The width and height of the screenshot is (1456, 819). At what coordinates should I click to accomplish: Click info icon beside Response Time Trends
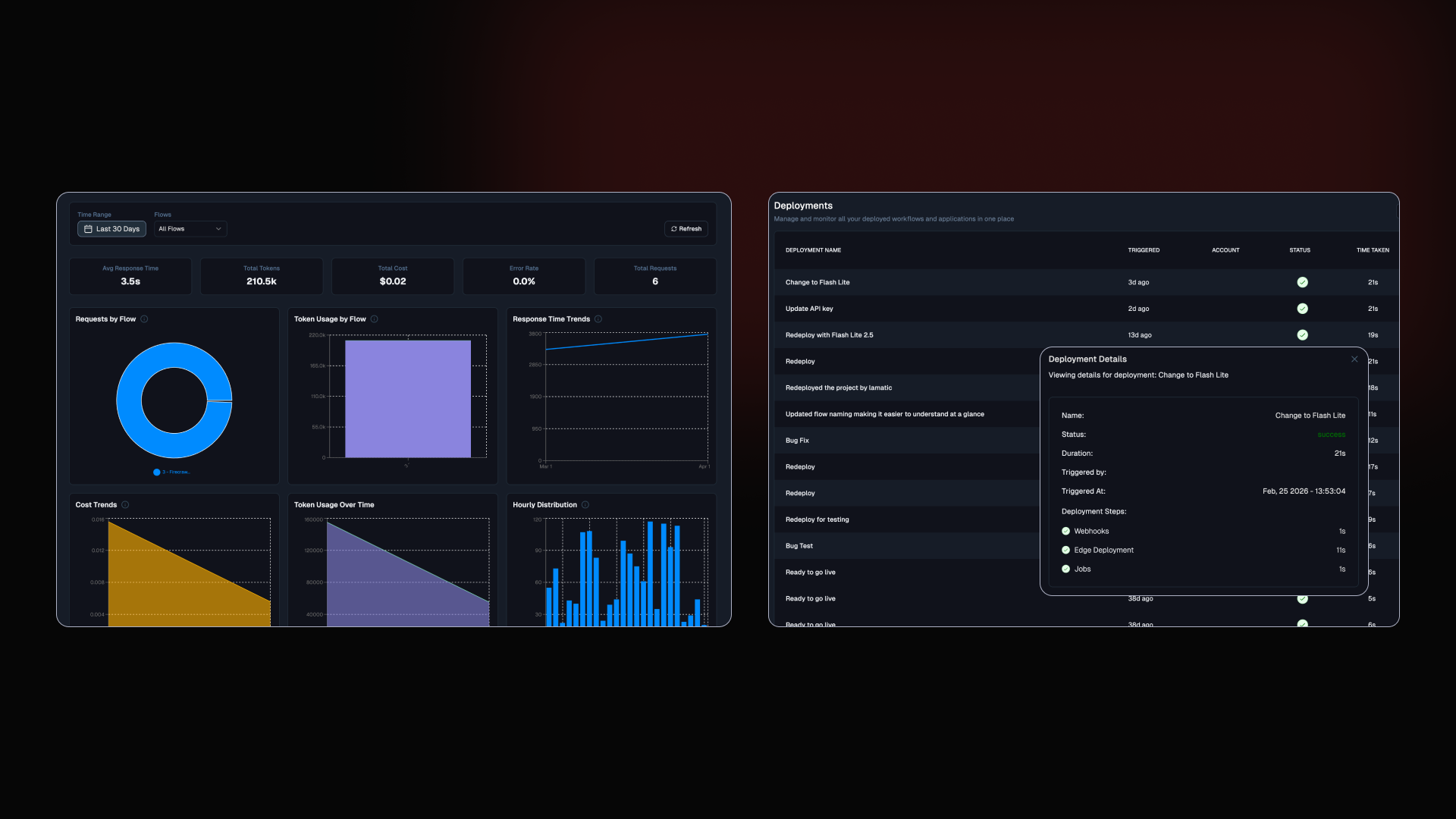click(x=598, y=319)
